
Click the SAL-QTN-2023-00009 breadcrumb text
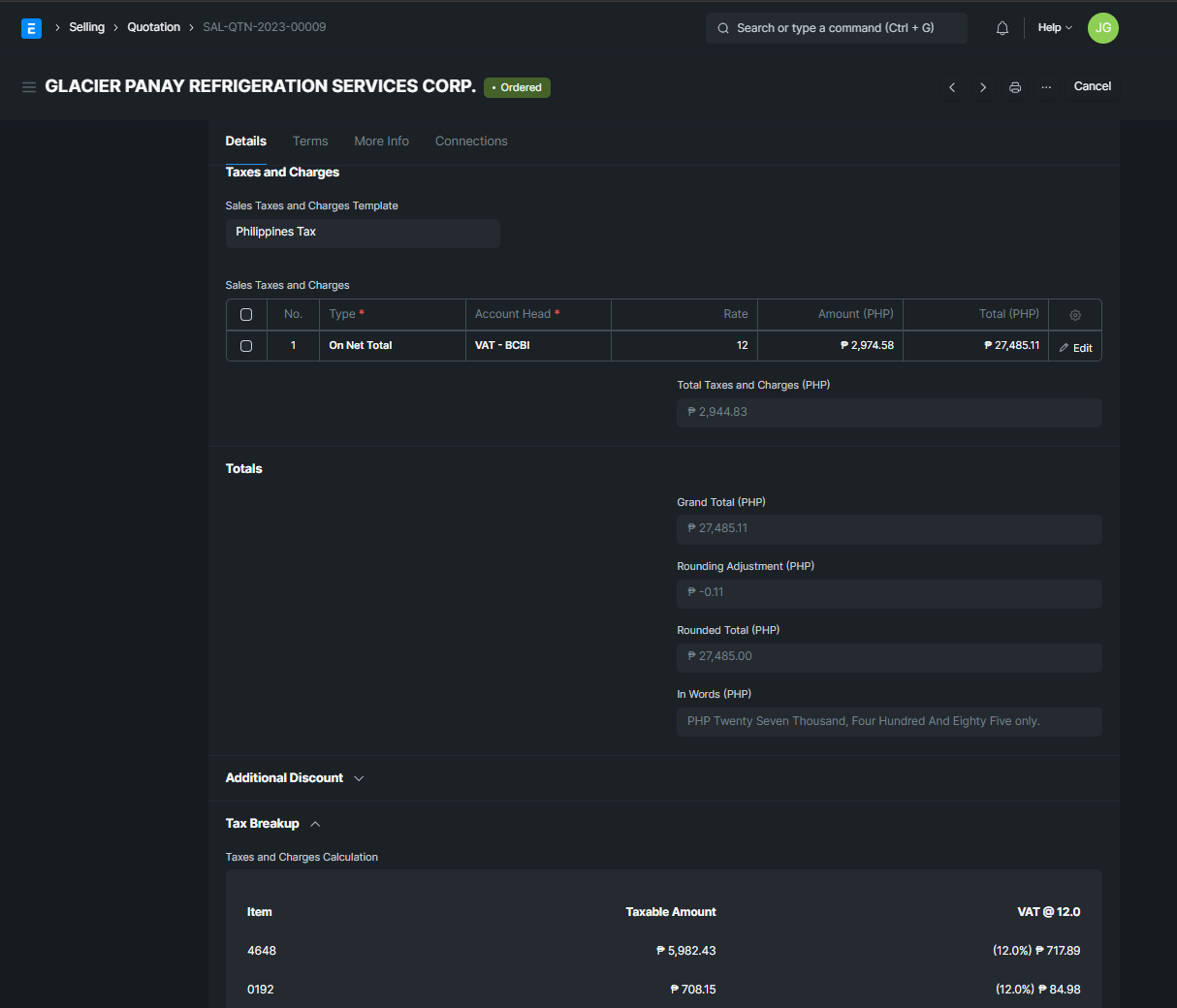(265, 27)
